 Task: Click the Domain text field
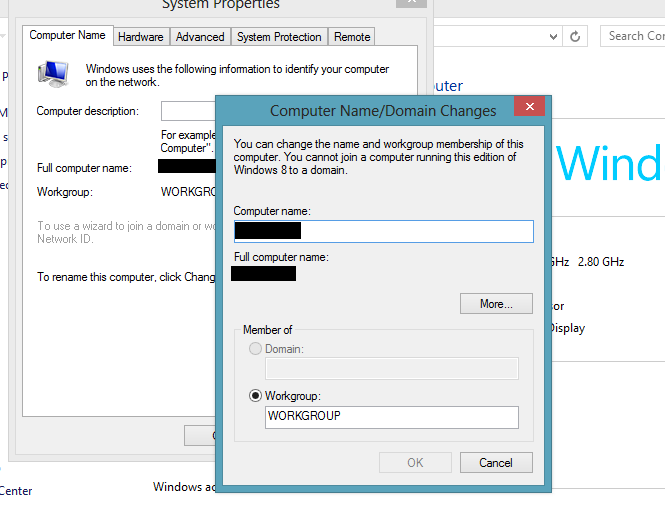[392, 368]
